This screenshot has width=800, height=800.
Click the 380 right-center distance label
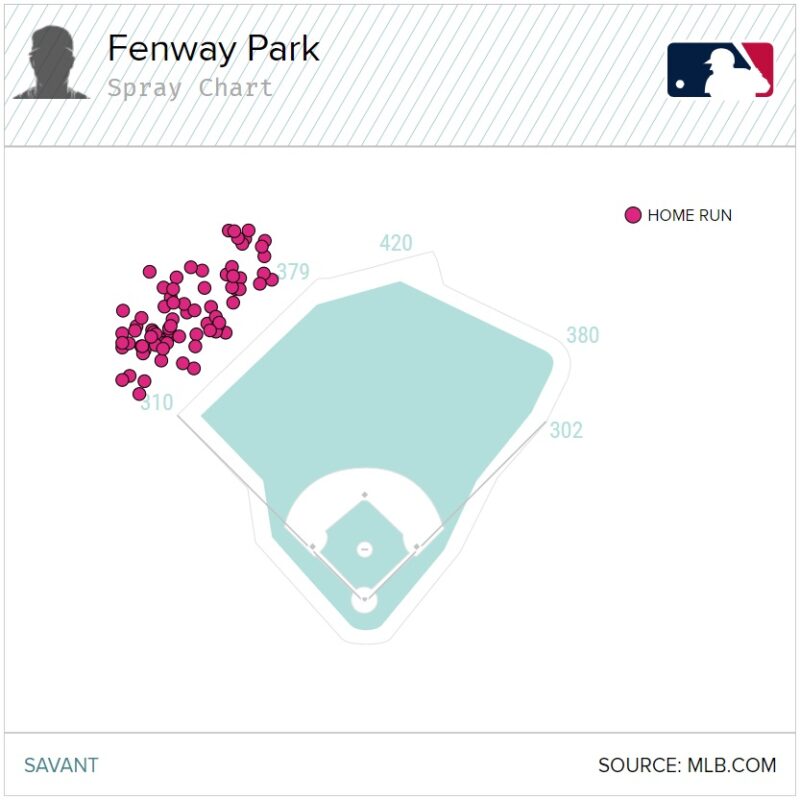pyautogui.click(x=583, y=335)
